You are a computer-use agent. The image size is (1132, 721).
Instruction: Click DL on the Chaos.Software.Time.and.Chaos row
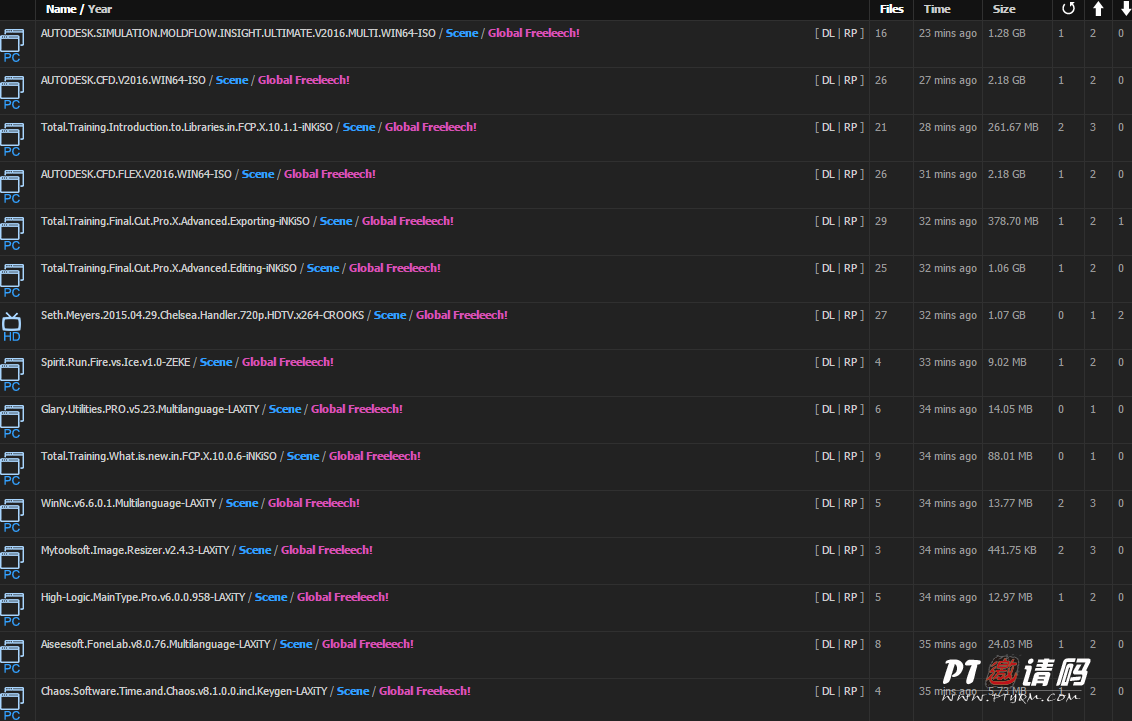828,691
